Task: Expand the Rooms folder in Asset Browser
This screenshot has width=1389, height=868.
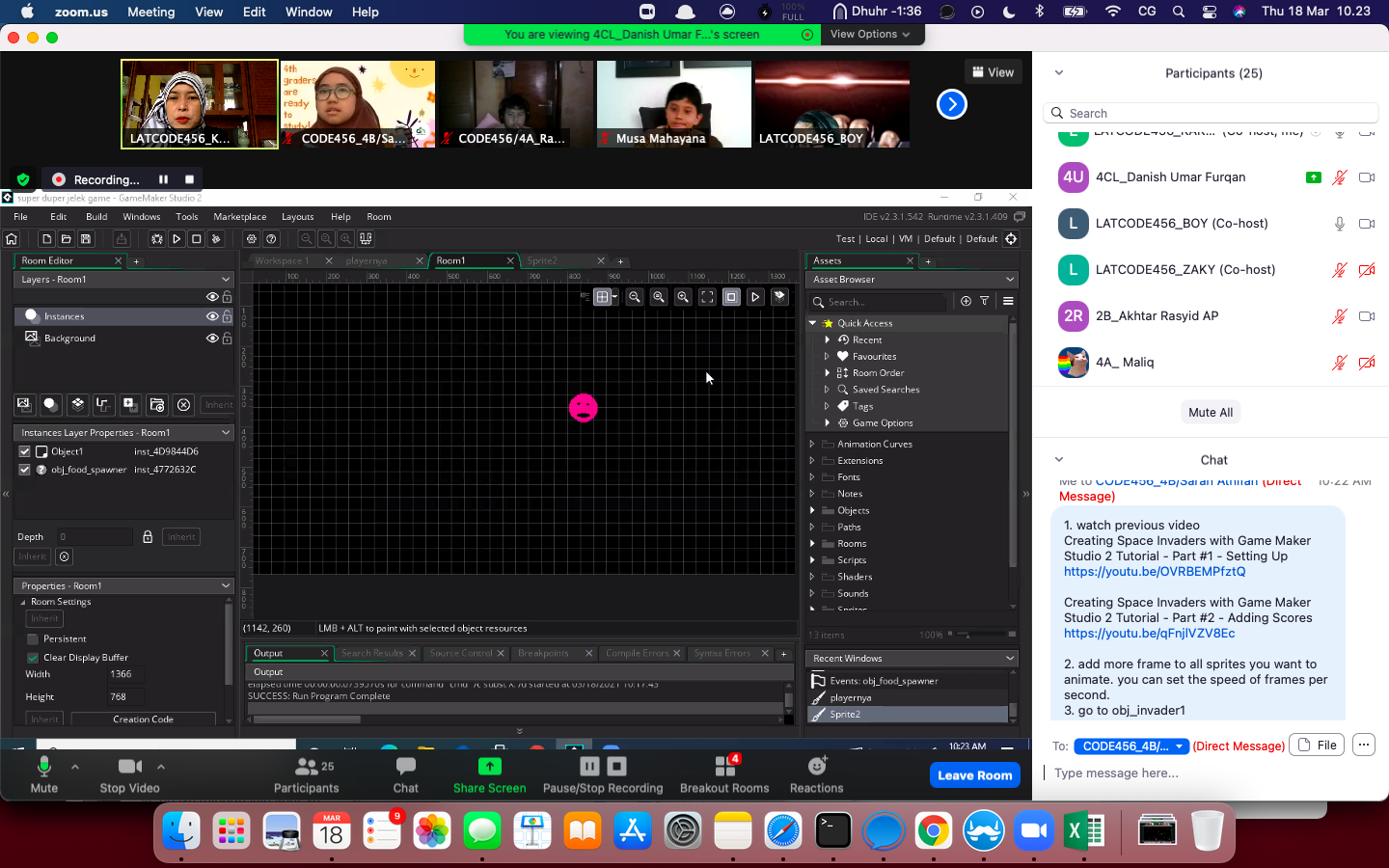Action: [x=813, y=544]
